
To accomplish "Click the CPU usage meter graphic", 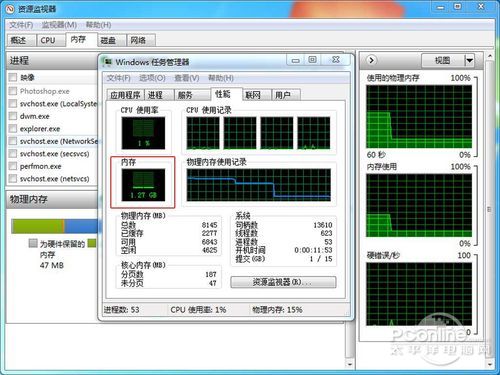I will (x=143, y=133).
